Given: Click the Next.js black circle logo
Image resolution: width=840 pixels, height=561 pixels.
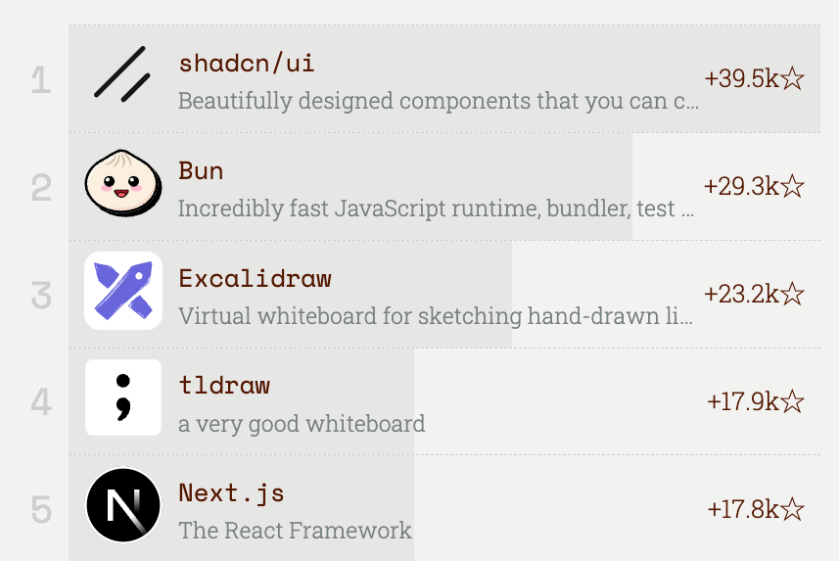Looking at the screenshot, I should [x=123, y=505].
